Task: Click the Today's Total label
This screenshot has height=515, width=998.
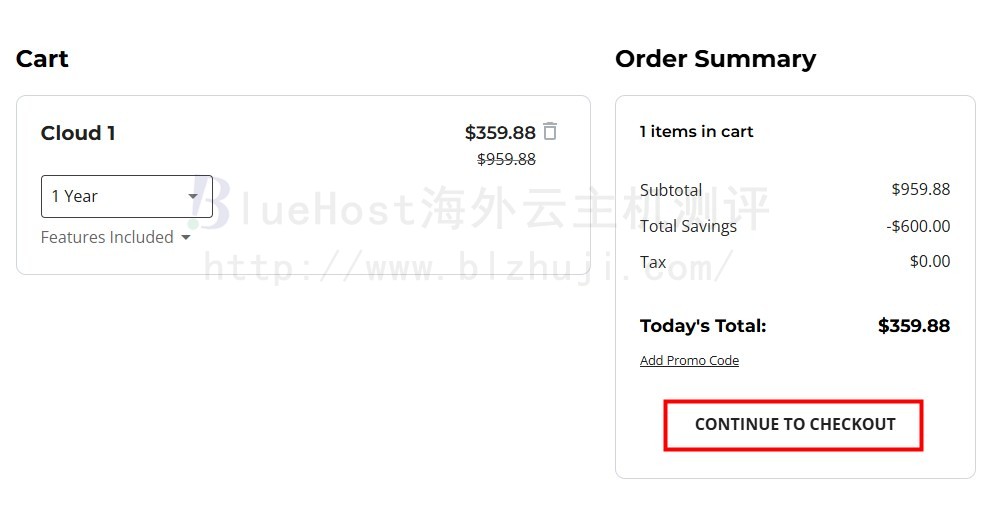Action: pyautogui.click(x=703, y=326)
